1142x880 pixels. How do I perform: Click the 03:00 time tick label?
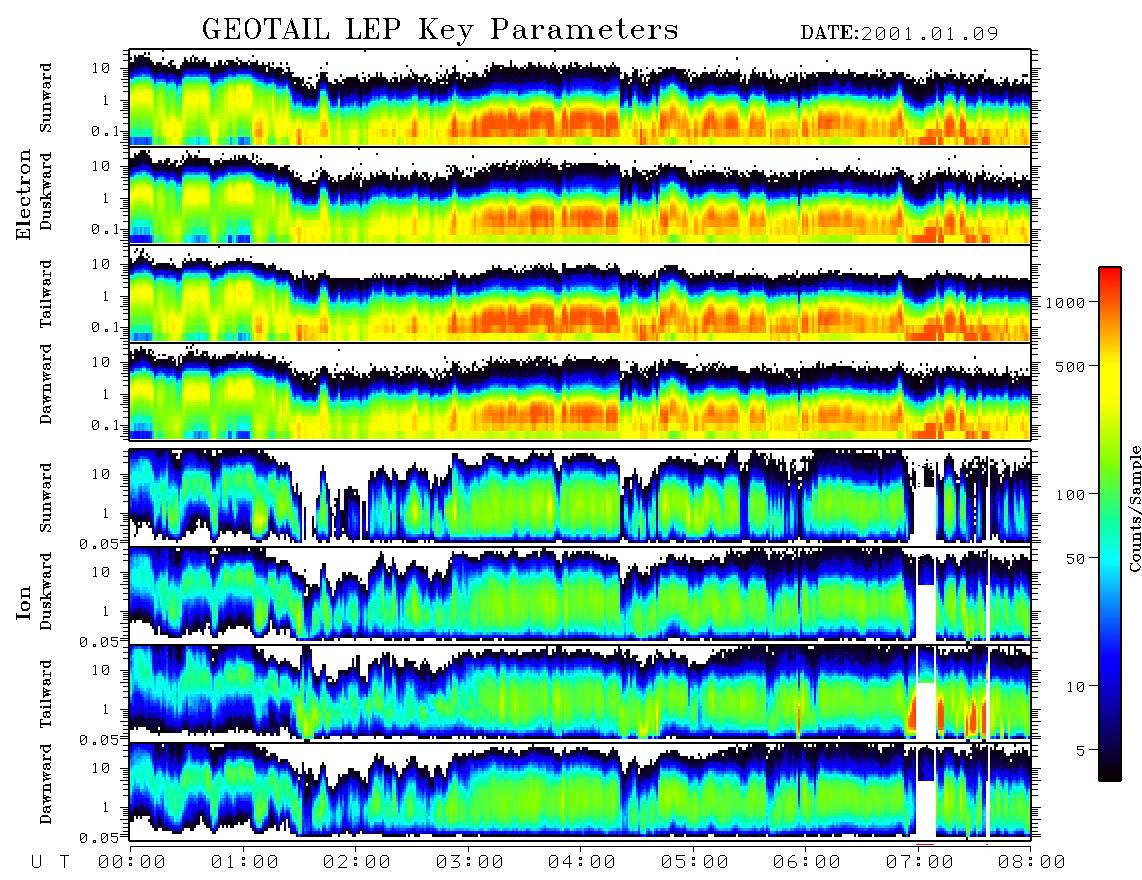(x=470, y=862)
